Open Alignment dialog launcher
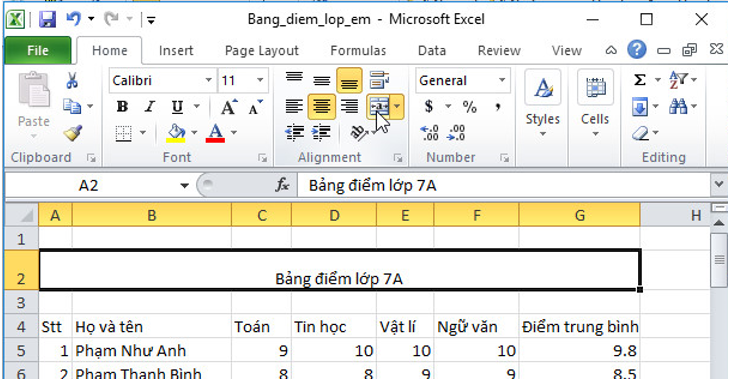The height and width of the screenshot is (382, 729). pos(398,158)
